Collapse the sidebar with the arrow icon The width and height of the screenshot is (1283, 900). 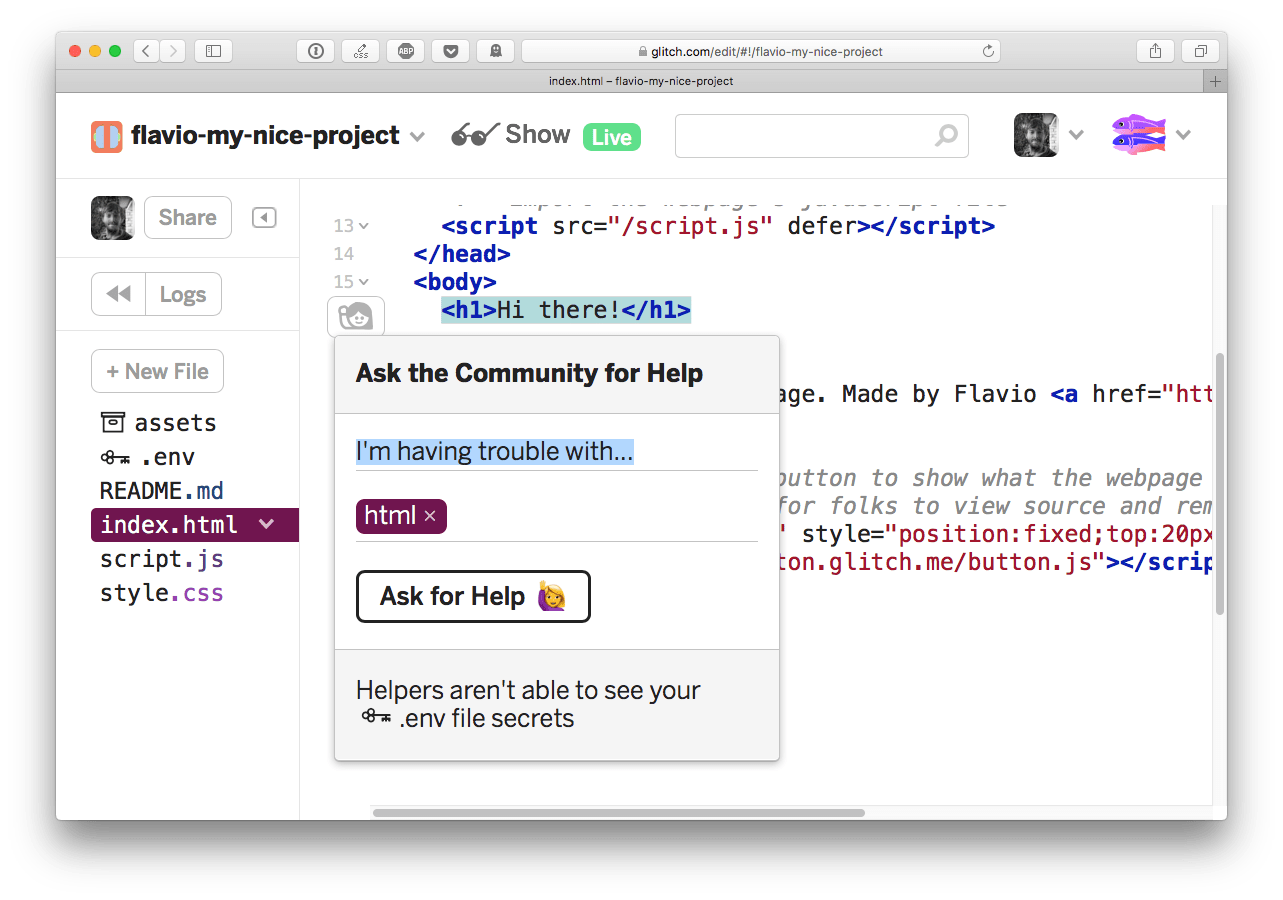264,217
